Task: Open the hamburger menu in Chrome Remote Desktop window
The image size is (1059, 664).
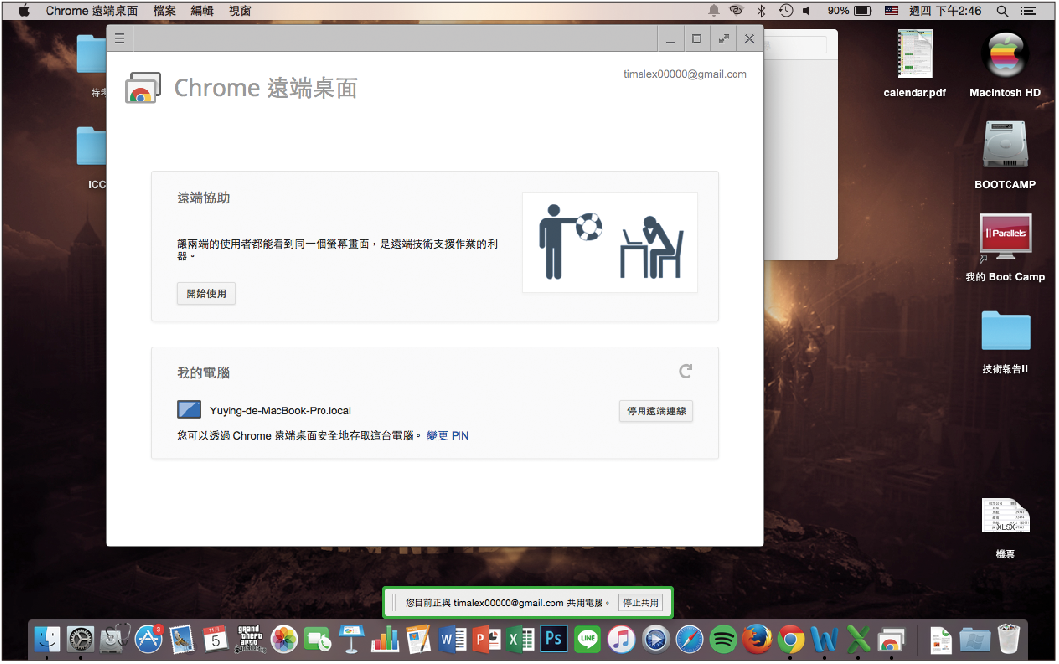Action: coord(120,39)
